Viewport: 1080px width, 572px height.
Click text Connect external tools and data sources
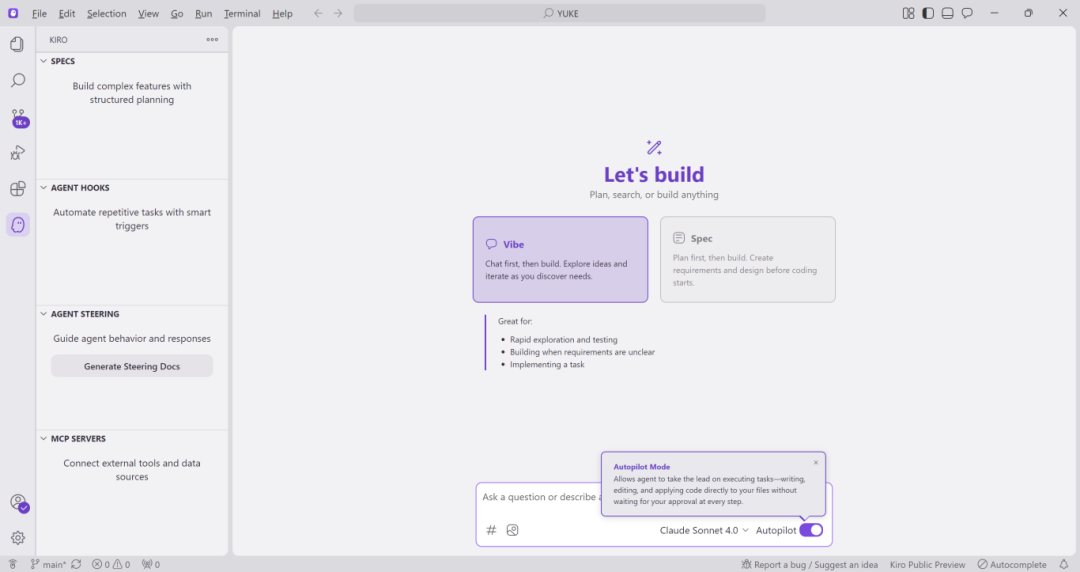coord(132,470)
